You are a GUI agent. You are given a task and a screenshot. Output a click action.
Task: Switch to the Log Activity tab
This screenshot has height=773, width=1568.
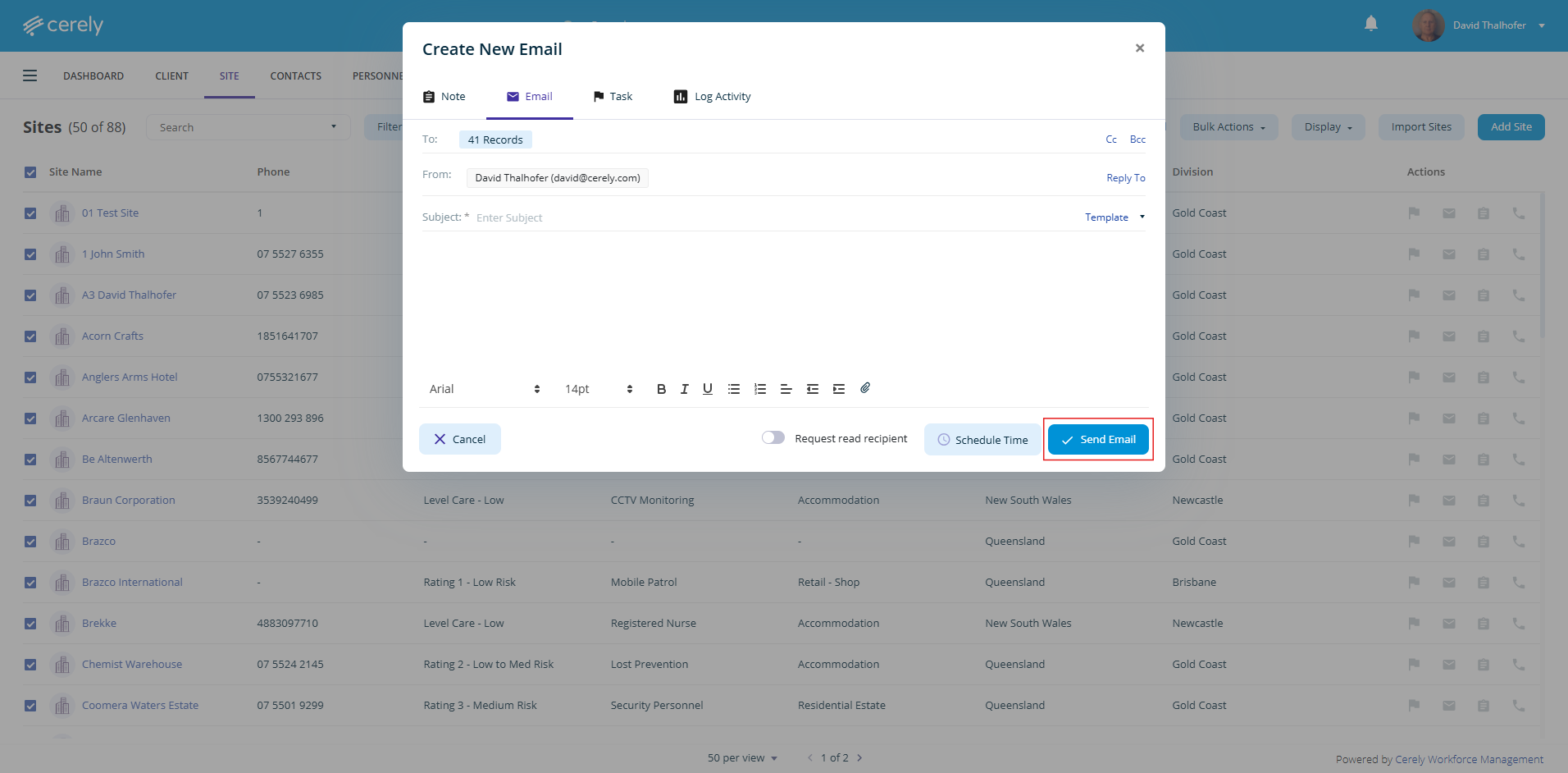[x=712, y=97]
